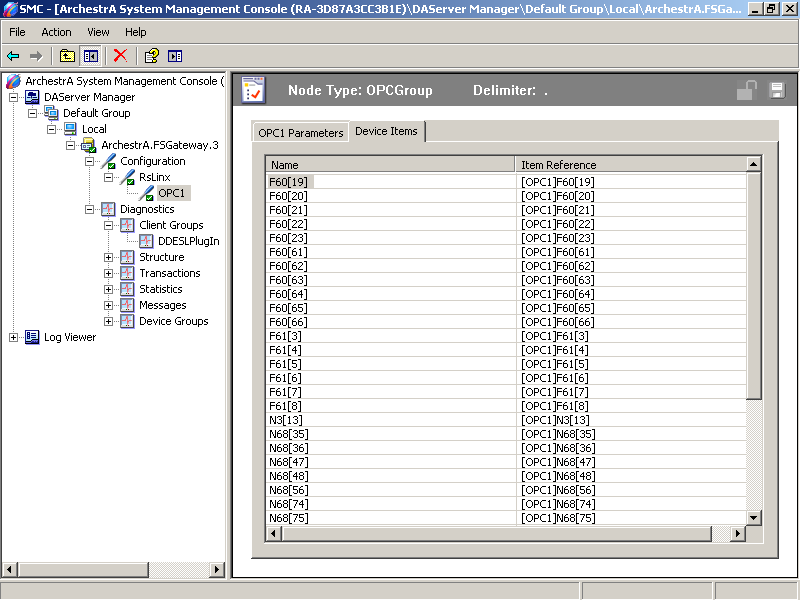Click the padlock icon in node header

click(x=746, y=91)
